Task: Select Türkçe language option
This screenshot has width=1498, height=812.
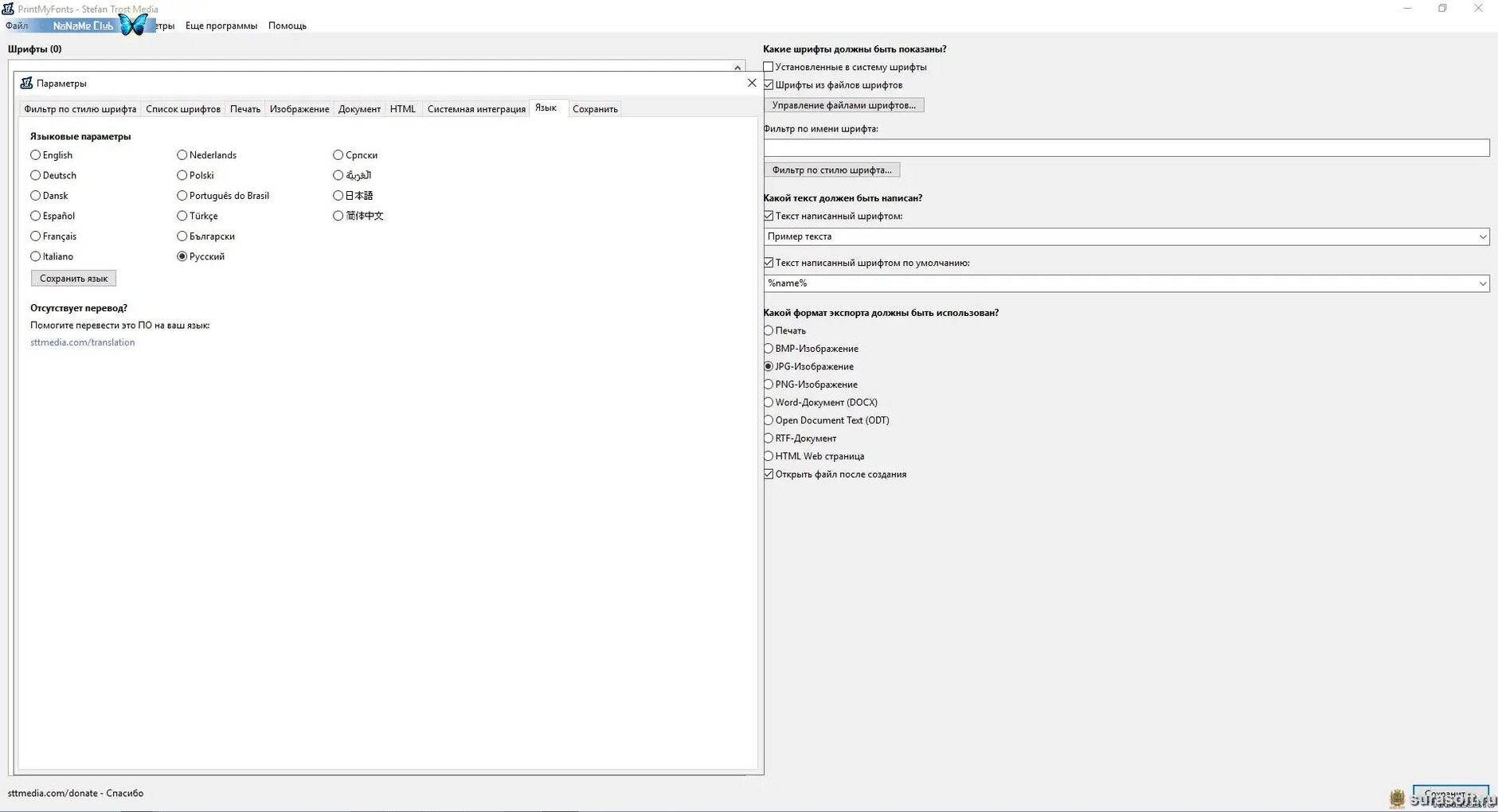Action: point(198,216)
